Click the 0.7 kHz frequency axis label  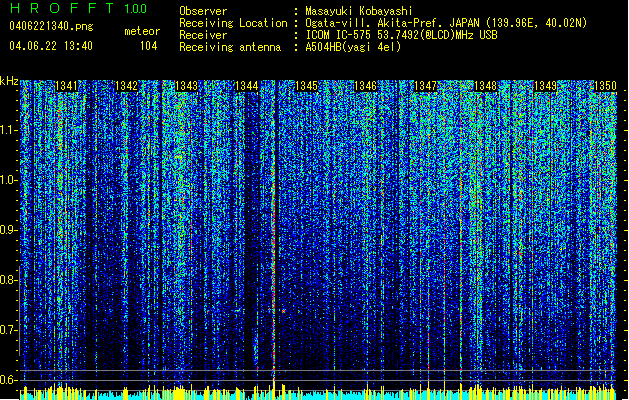point(8,330)
